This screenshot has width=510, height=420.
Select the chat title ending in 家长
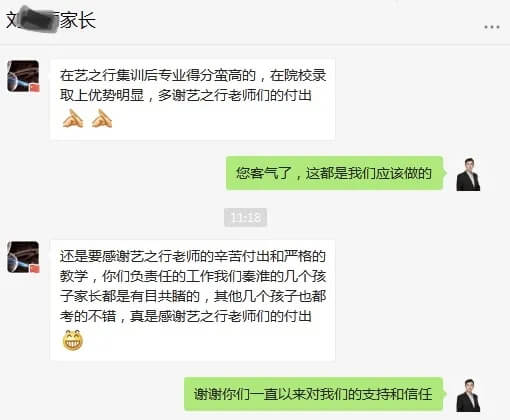coord(51,20)
